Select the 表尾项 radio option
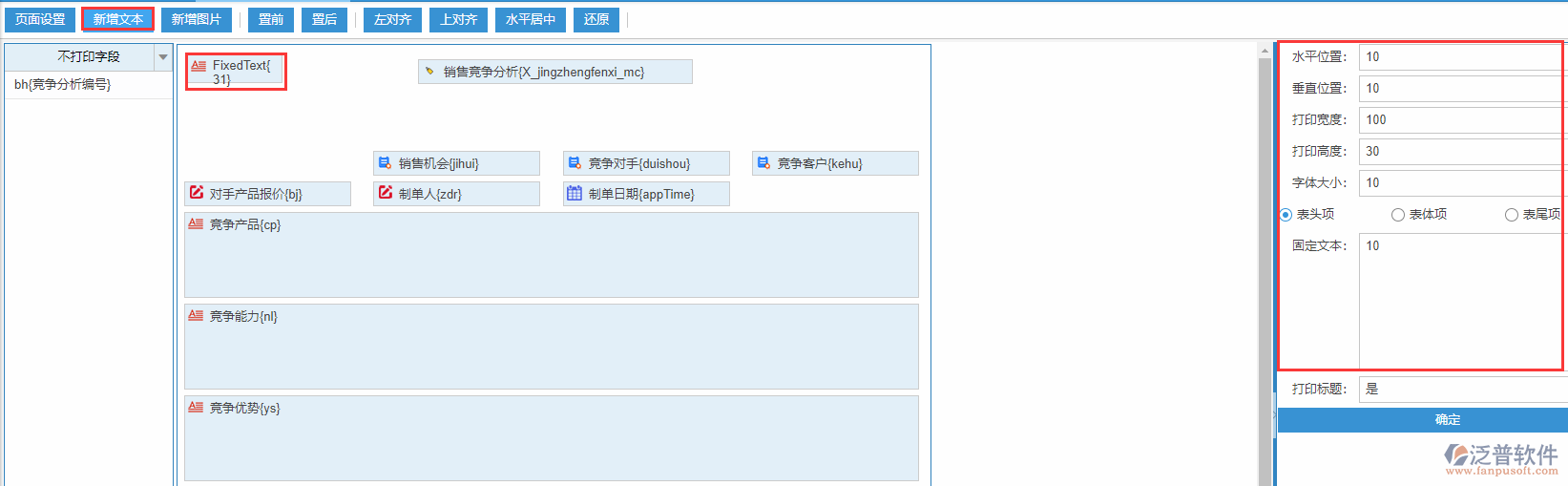 (x=1512, y=215)
